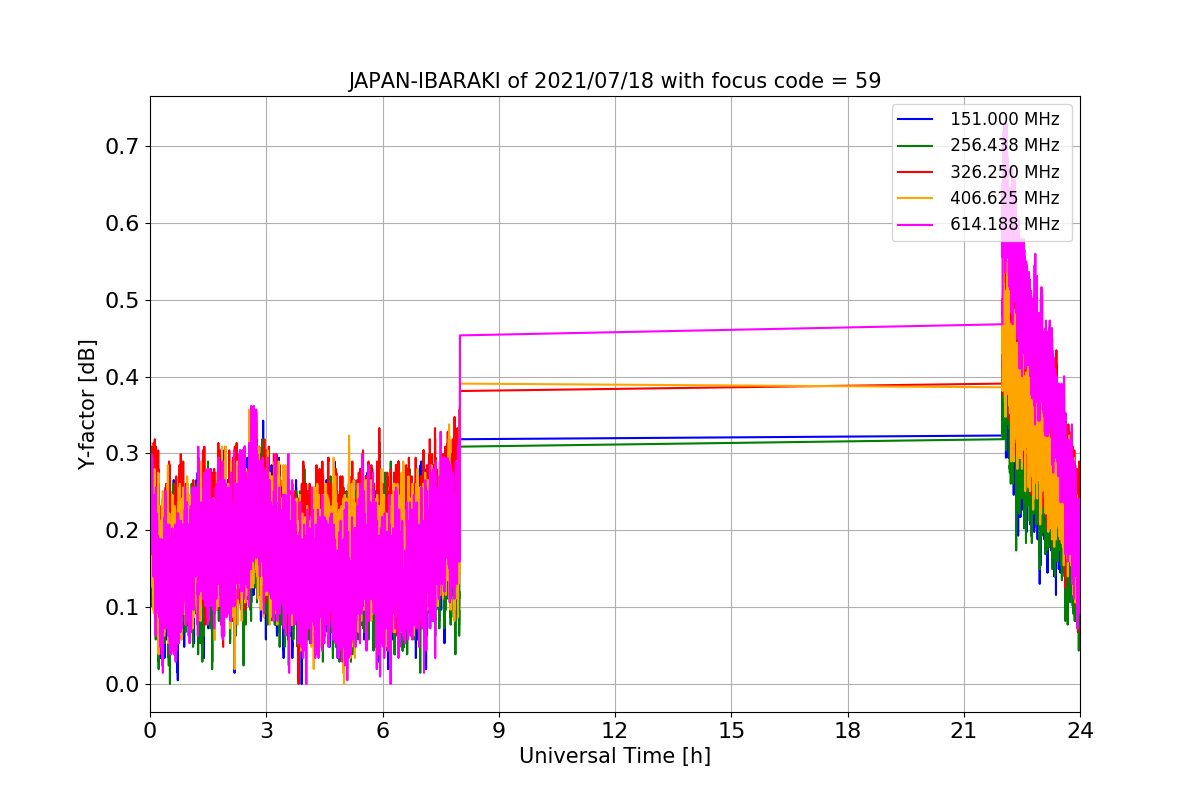
Task: Click the x-axis tick label 15
Action: (731, 730)
